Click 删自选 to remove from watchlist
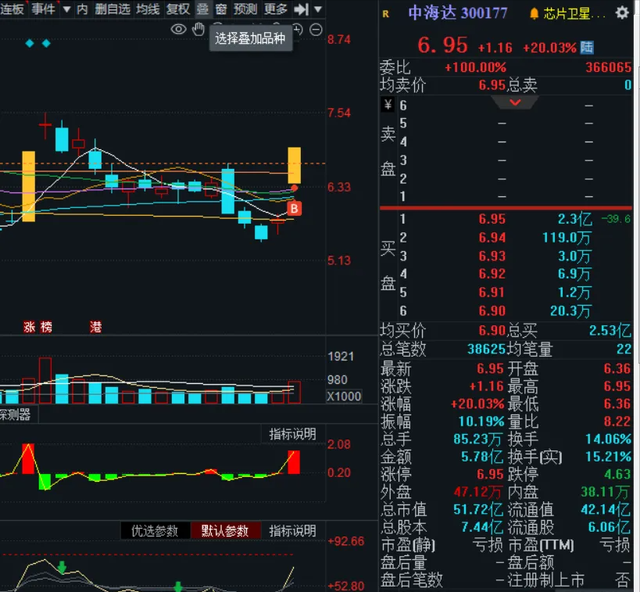This screenshot has width=640, height=592. [x=112, y=9]
